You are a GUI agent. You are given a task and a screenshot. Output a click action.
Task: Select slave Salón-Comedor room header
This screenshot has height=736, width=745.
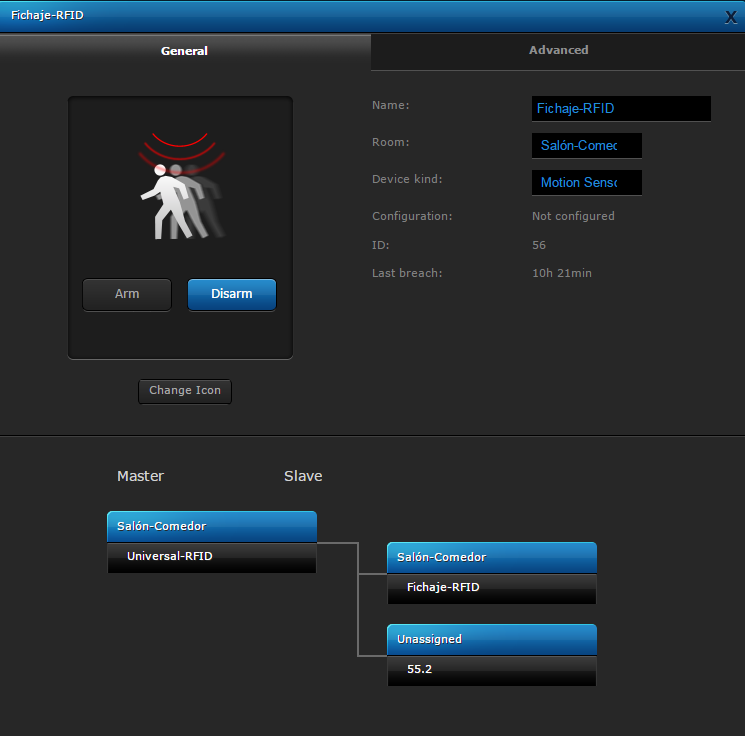[492, 557]
